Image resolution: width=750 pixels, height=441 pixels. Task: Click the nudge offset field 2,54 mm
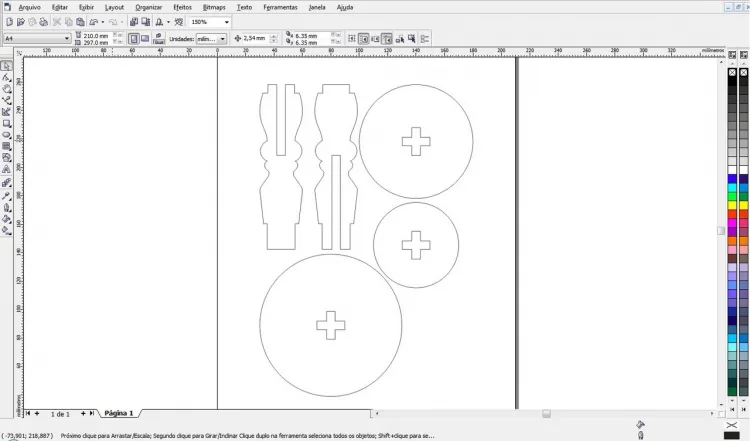pos(256,38)
